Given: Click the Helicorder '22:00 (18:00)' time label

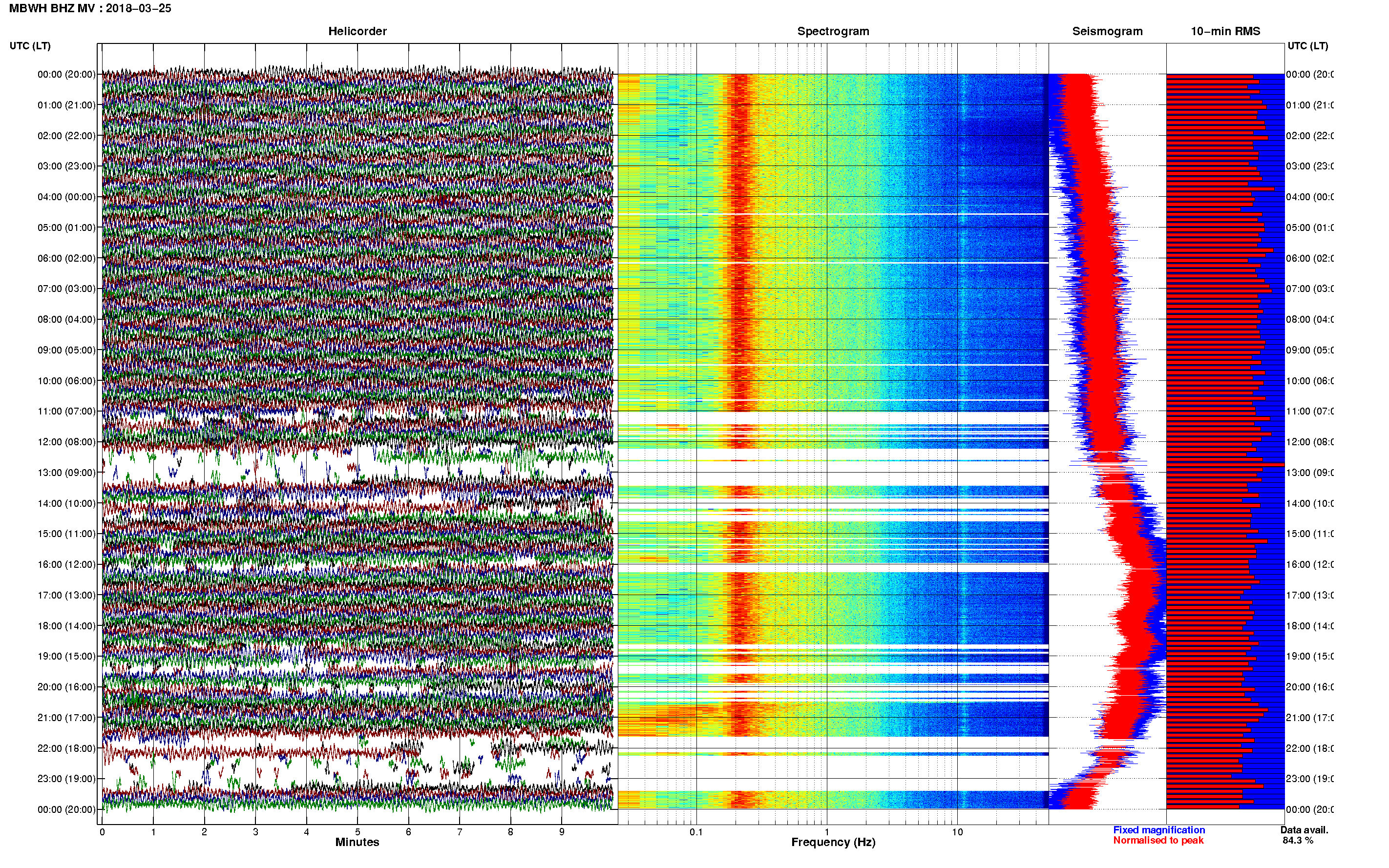Looking at the screenshot, I should tap(66, 748).
